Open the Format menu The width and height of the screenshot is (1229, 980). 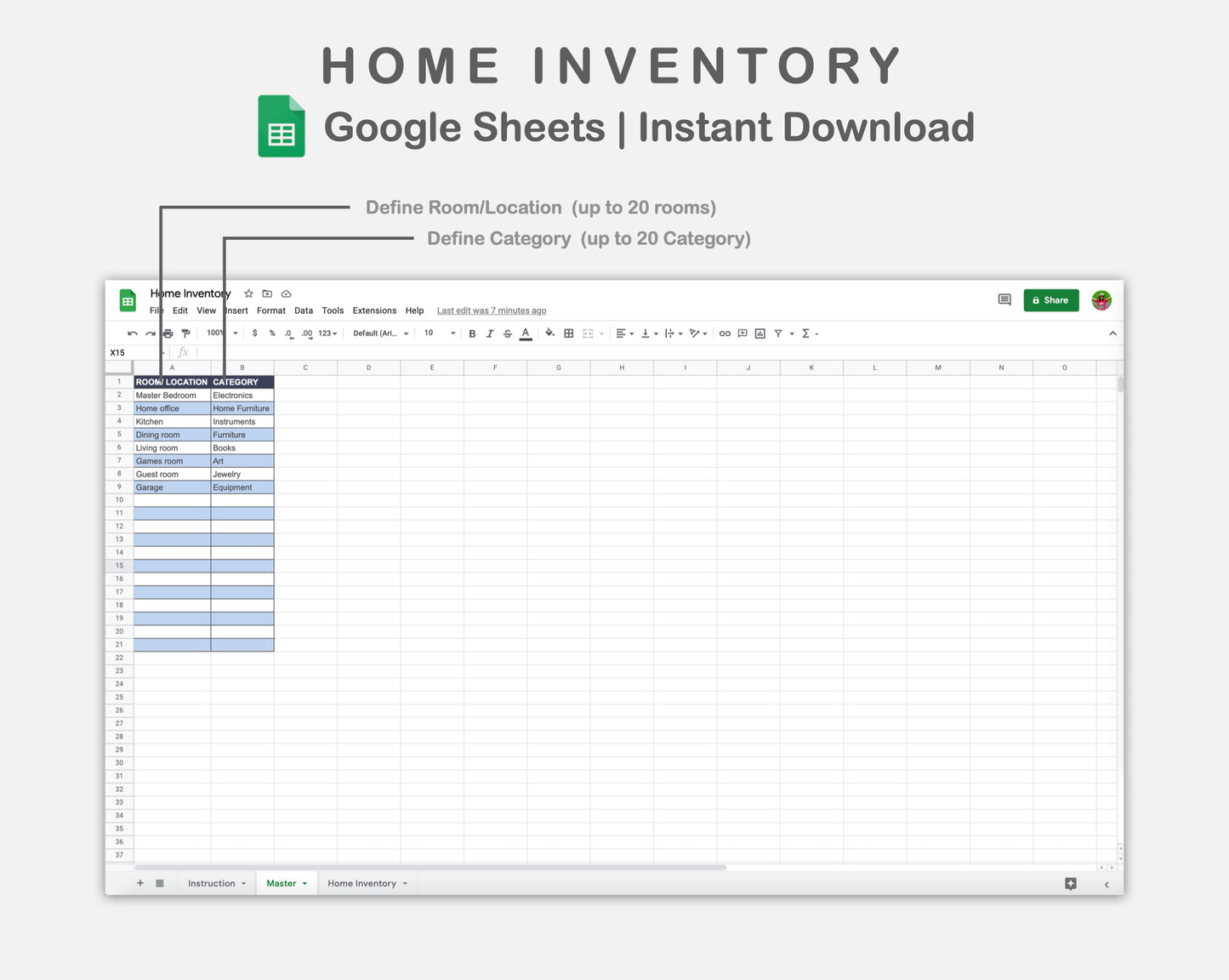coord(270,311)
